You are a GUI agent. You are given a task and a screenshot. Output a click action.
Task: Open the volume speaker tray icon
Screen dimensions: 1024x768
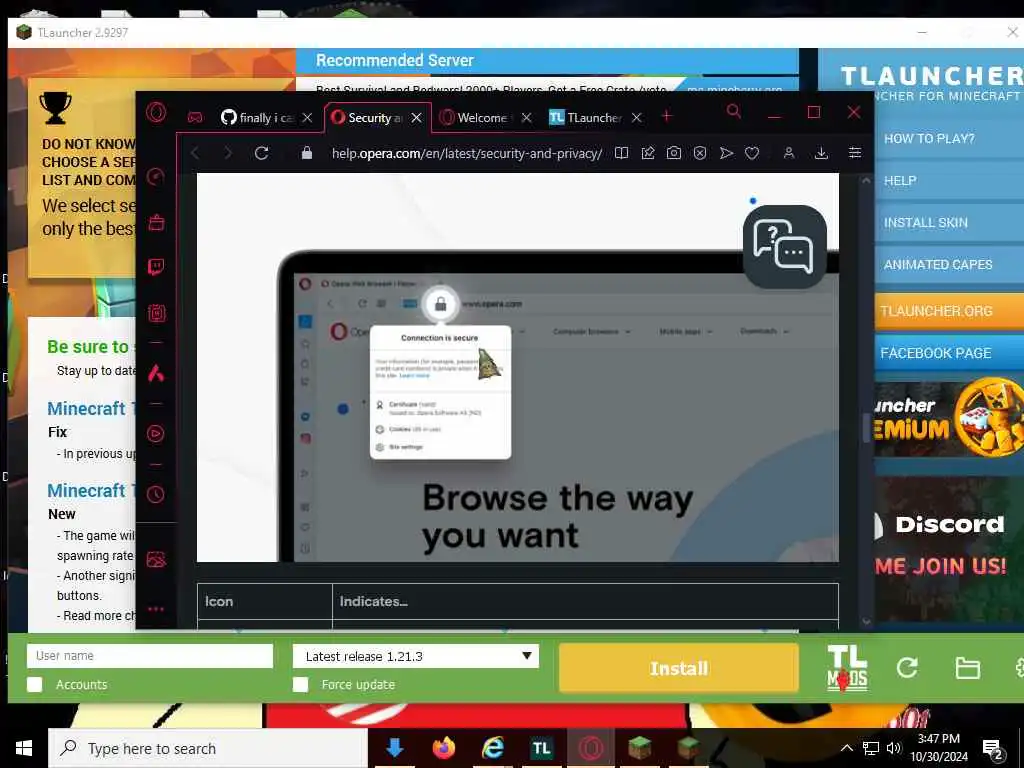[x=893, y=748]
